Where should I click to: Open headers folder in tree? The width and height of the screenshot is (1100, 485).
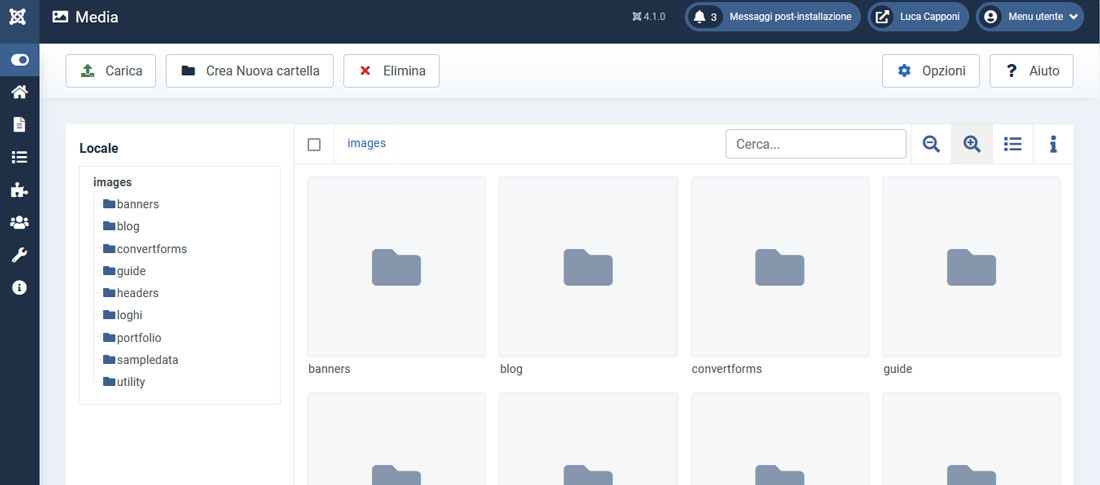coord(131,293)
